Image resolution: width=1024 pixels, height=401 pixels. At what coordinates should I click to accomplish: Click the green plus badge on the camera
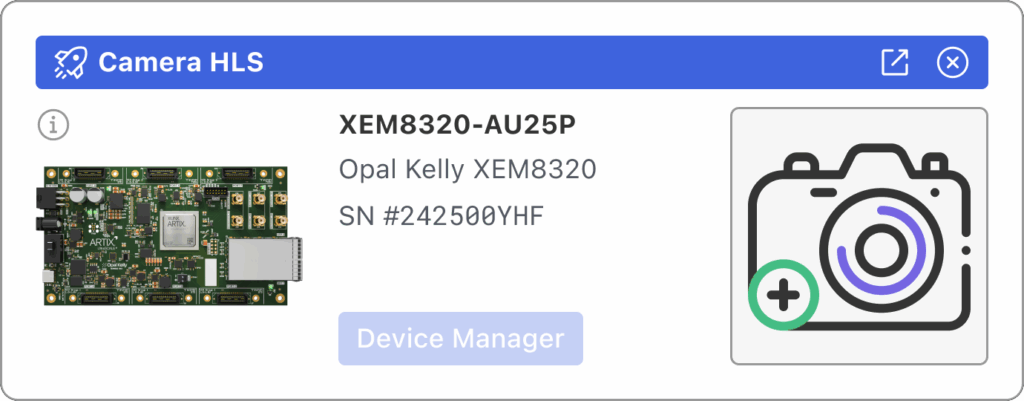pos(783,295)
